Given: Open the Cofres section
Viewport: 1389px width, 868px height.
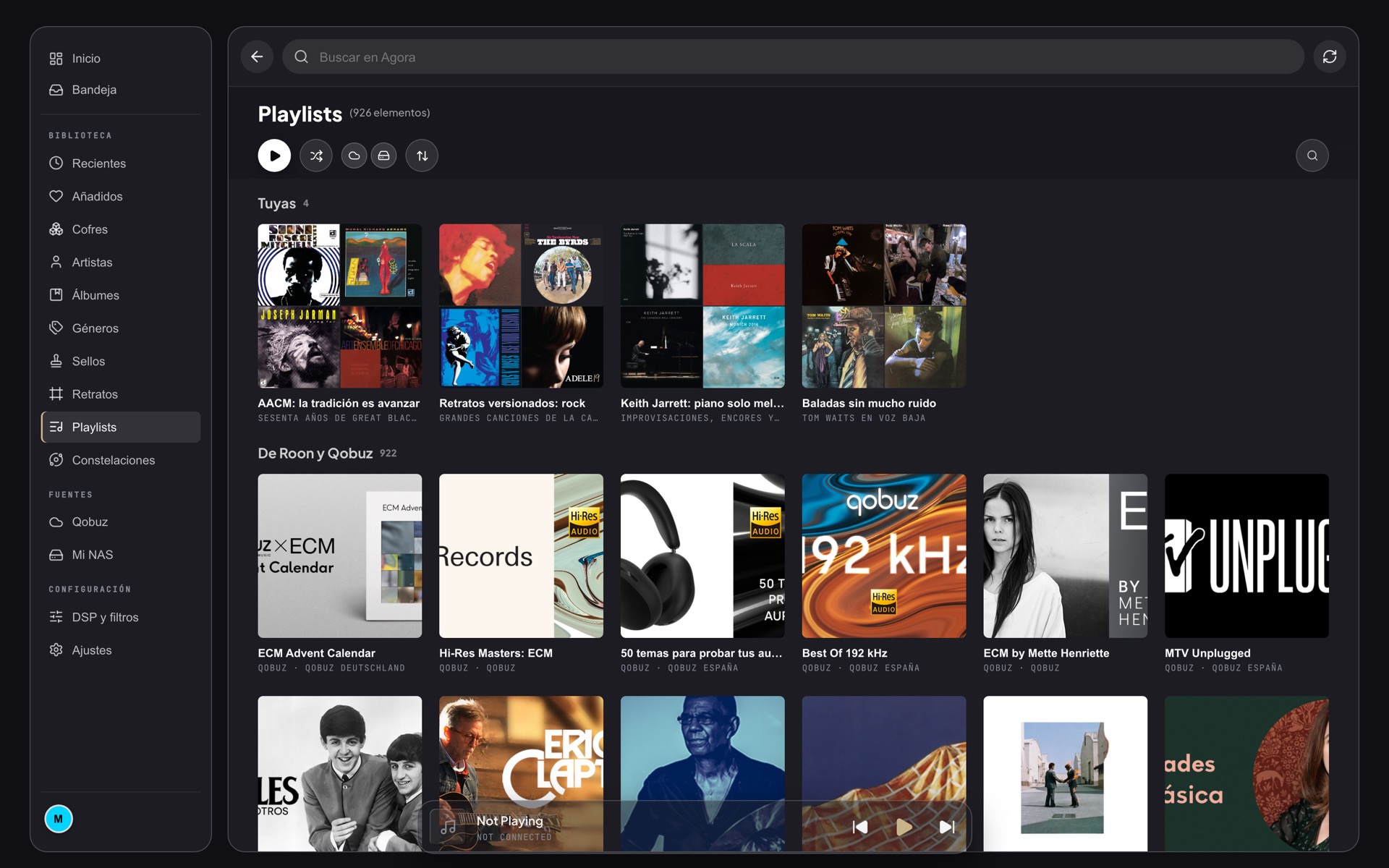Looking at the screenshot, I should [121, 229].
